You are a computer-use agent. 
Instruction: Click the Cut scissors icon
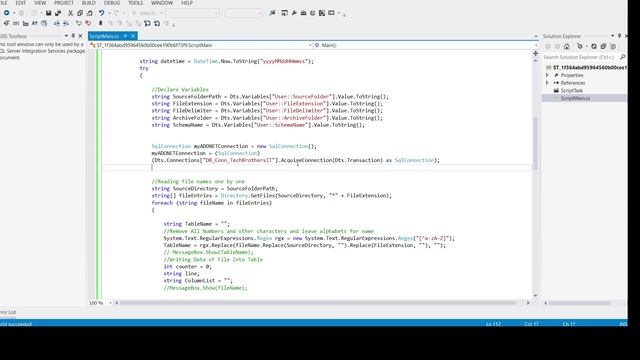[70, 13]
